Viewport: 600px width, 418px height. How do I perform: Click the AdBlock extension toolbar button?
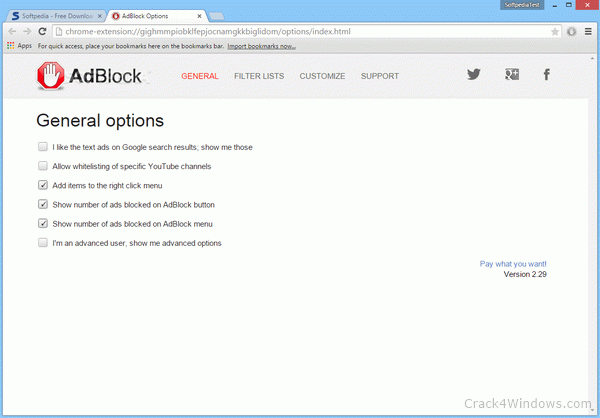coord(571,32)
